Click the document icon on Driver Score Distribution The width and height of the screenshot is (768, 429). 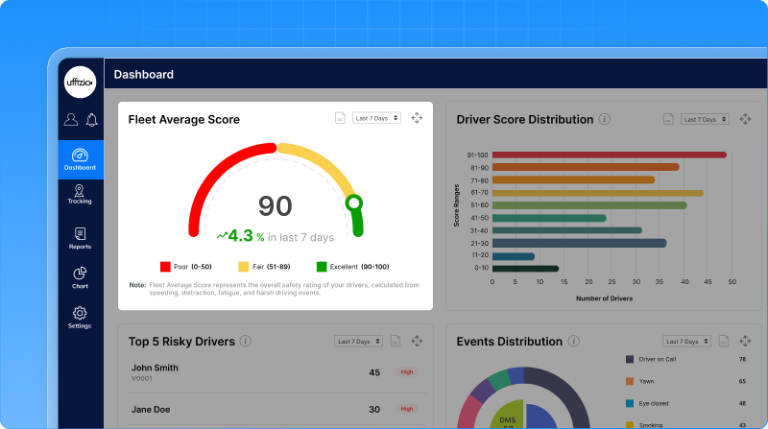click(x=668, y=119)
